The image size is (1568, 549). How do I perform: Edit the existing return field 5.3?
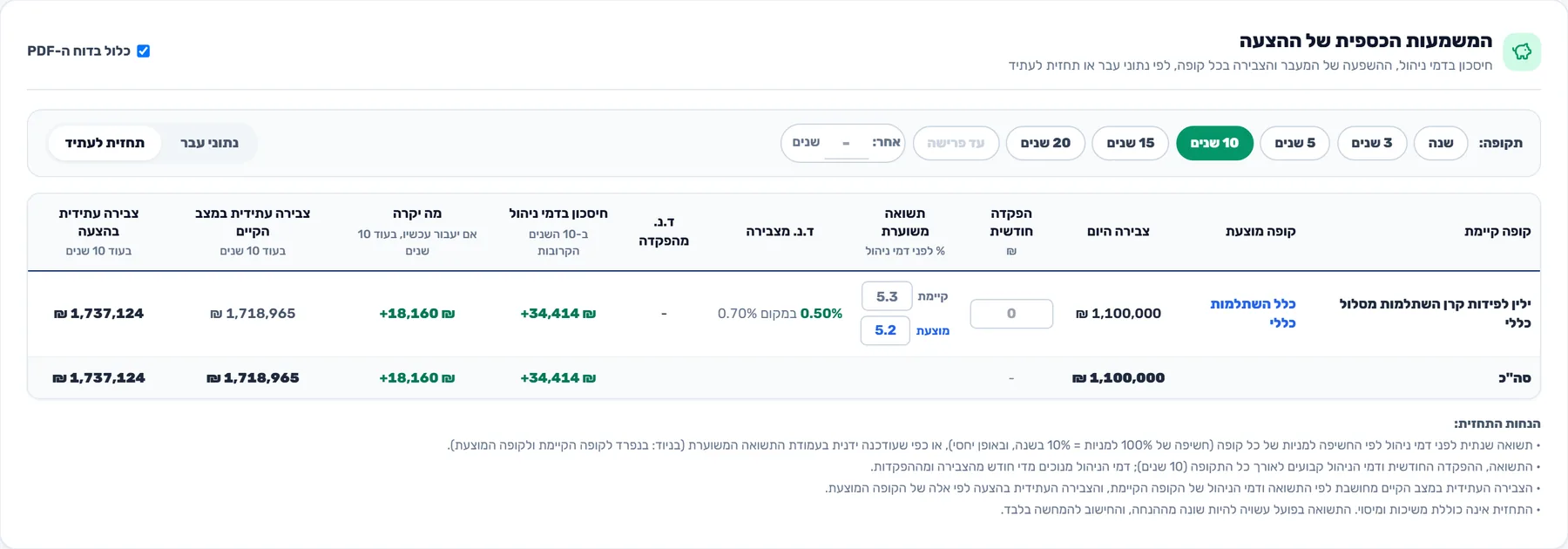[887, 296]
